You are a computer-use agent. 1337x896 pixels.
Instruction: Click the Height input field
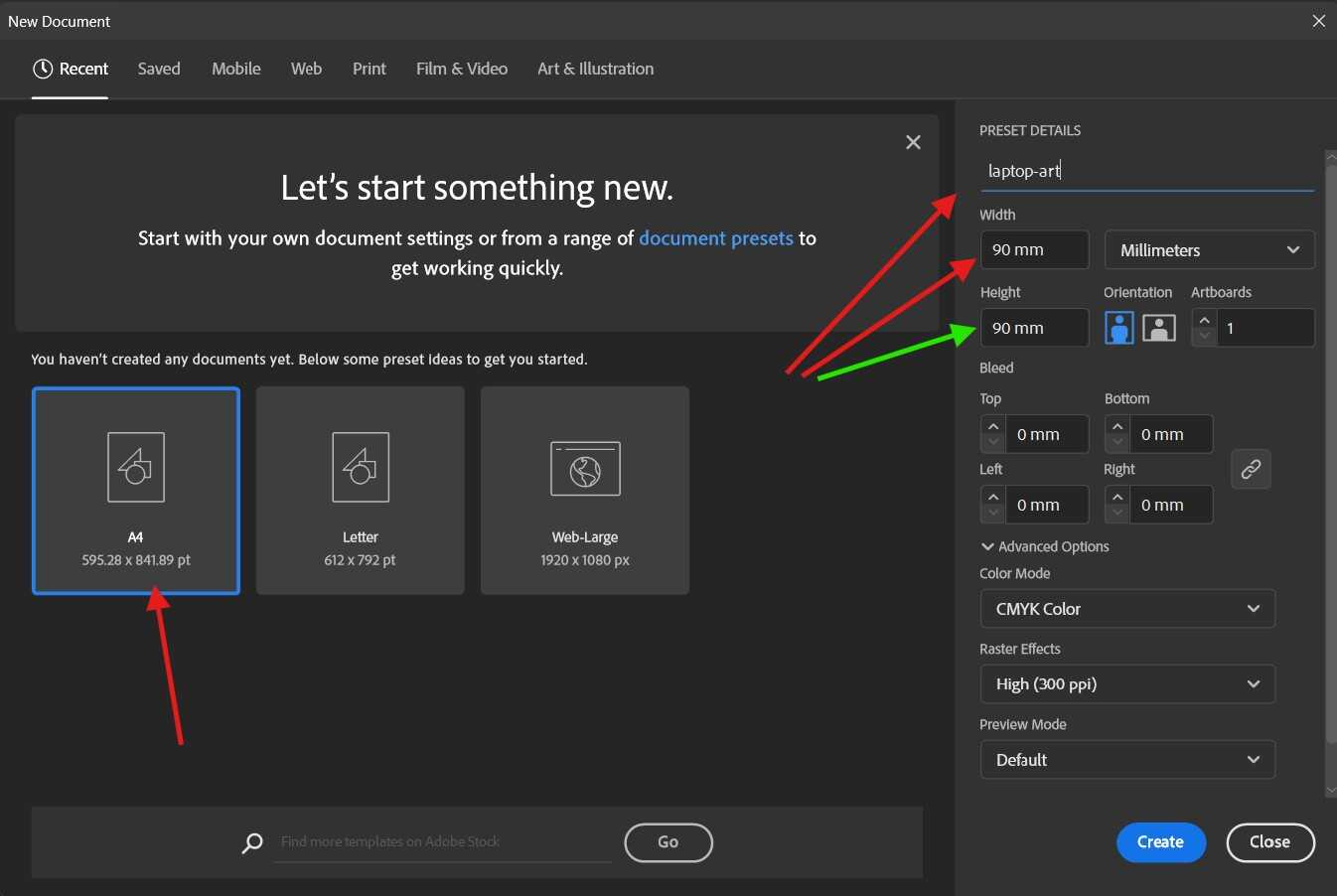(1034, 328)
